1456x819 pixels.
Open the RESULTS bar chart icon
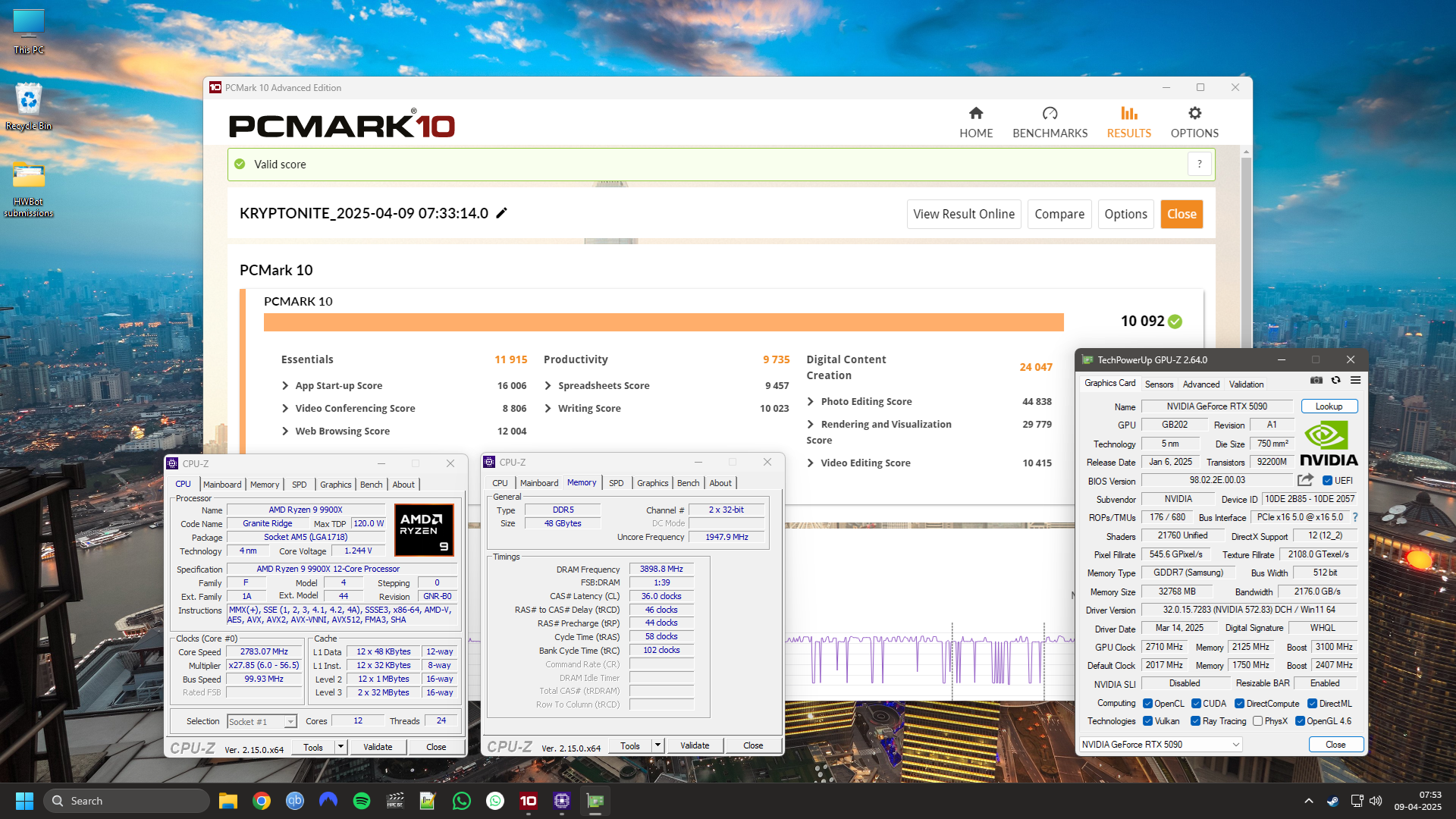1129,114
